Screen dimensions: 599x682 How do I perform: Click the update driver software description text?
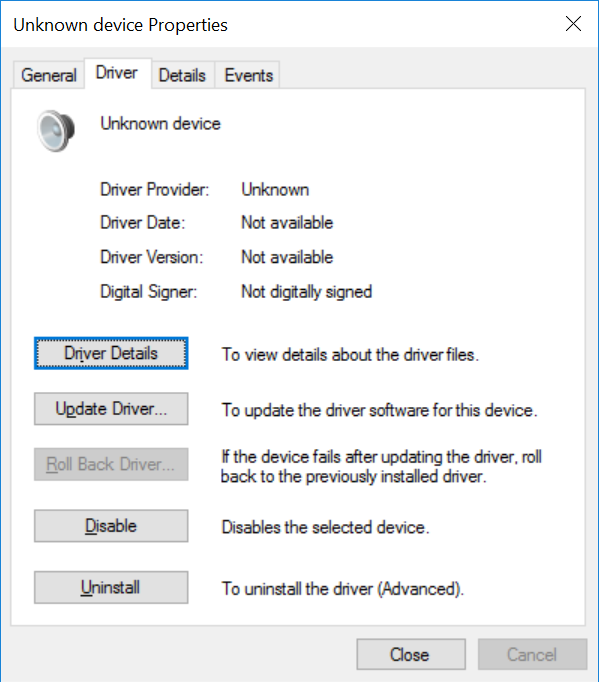click(x=380, y=410)
